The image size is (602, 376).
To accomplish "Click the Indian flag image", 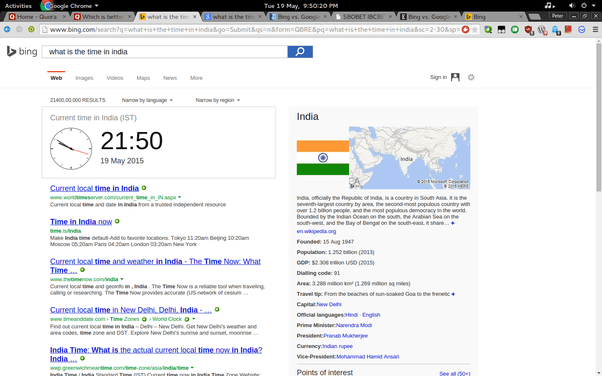I will 322,157.
